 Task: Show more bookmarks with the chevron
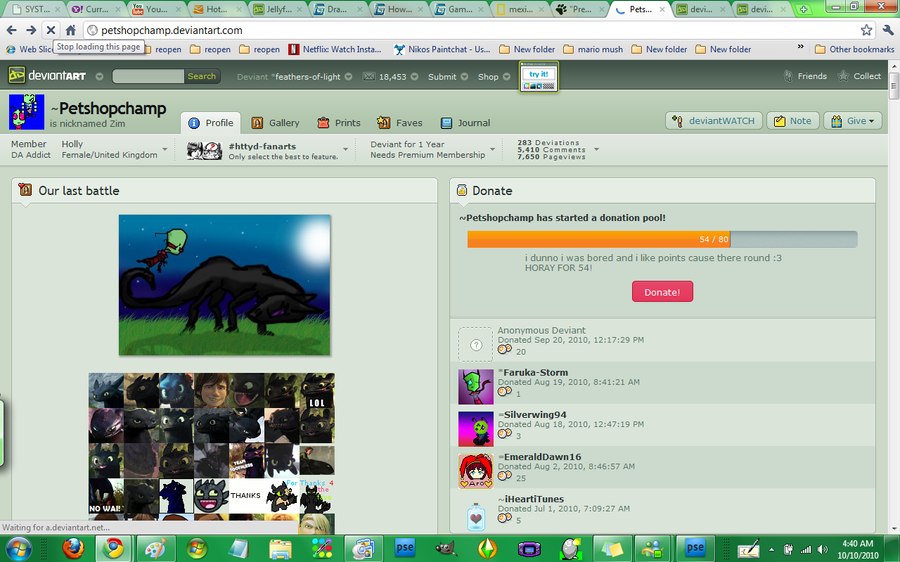point(800,48)
